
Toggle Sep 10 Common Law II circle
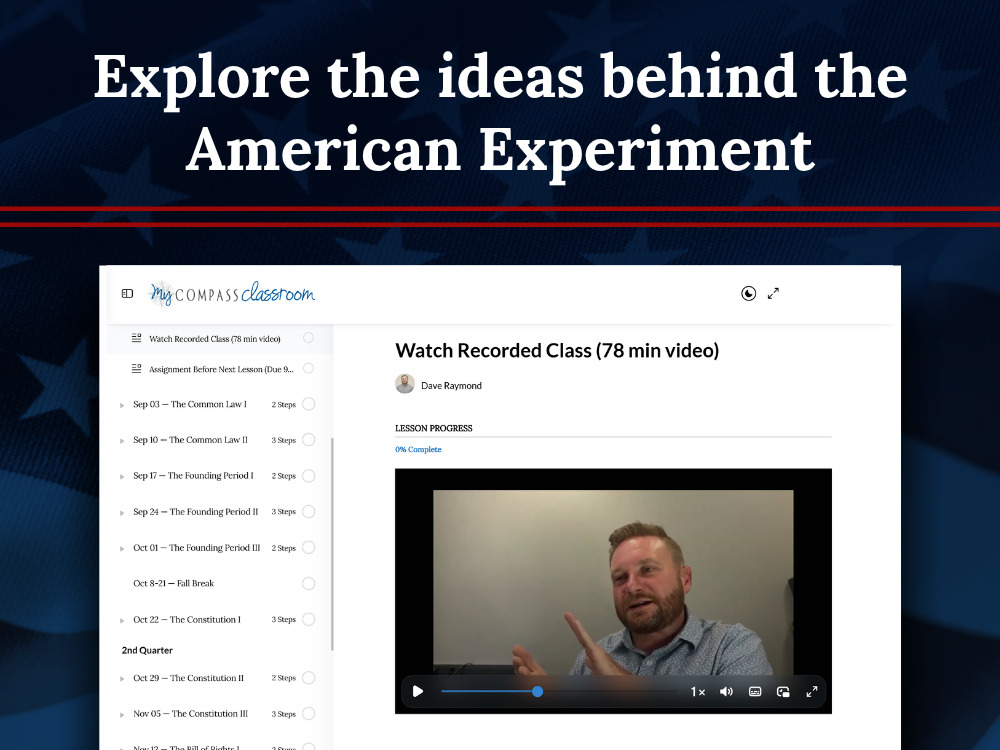pyautogui.click(x=309, y=439)
